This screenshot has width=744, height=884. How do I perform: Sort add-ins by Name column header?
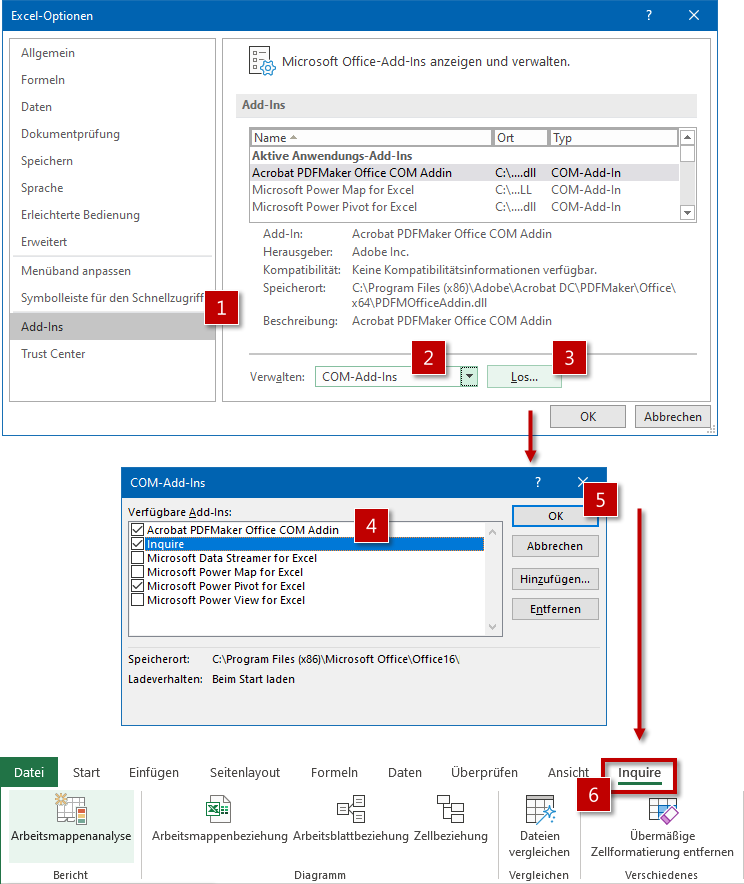[x=371, y=138]
